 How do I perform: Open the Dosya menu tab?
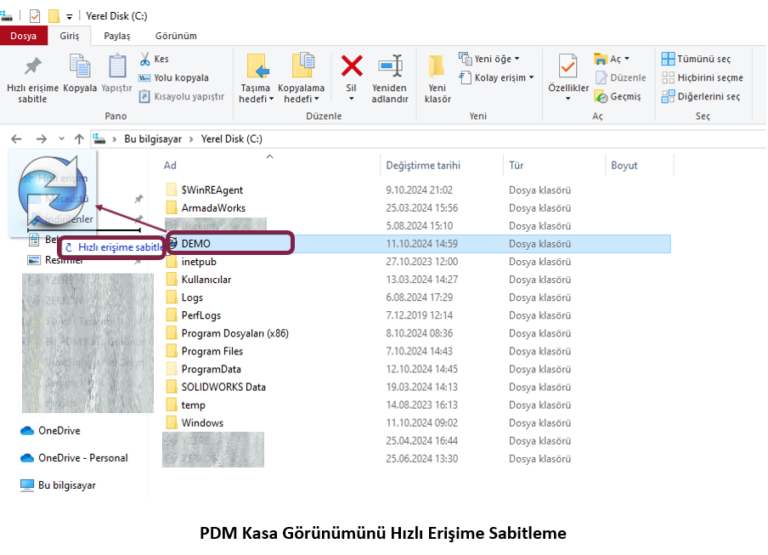23,36
